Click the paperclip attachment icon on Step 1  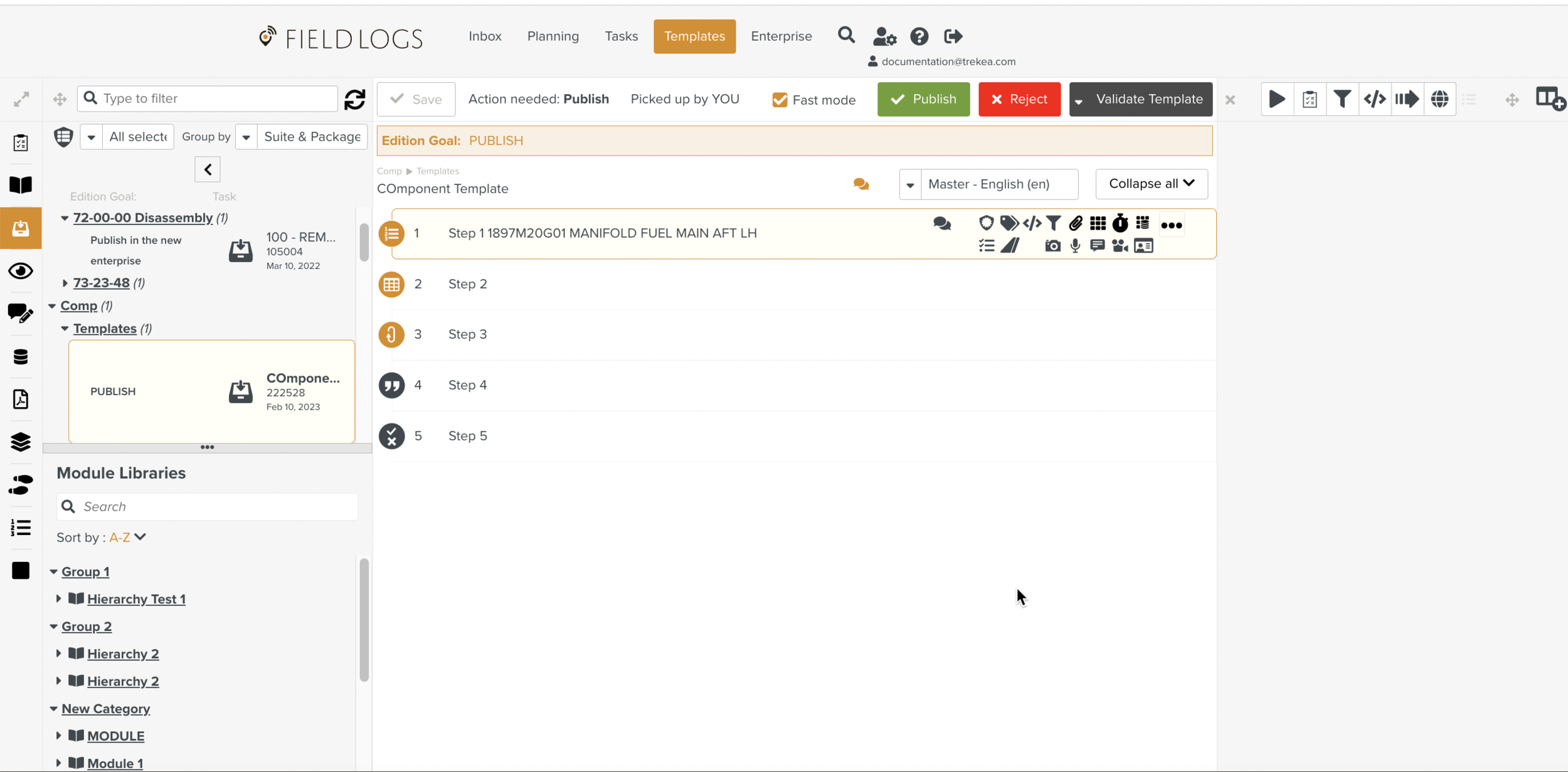pyautogui.click(x=1076, y=223)
